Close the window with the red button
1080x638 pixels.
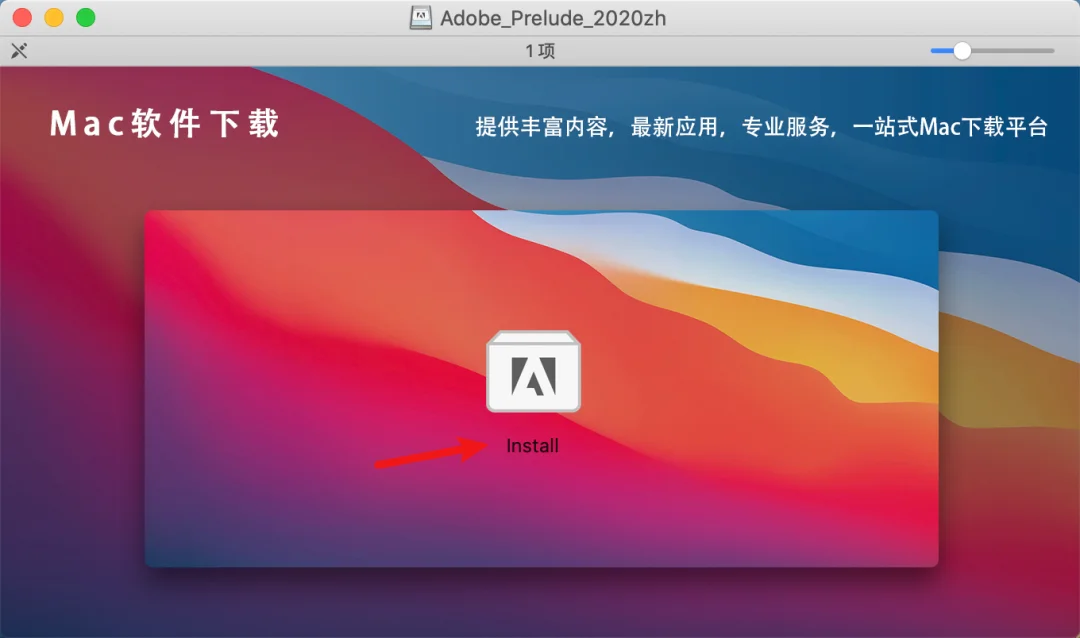pyautogui.click(x=23, y=17)
